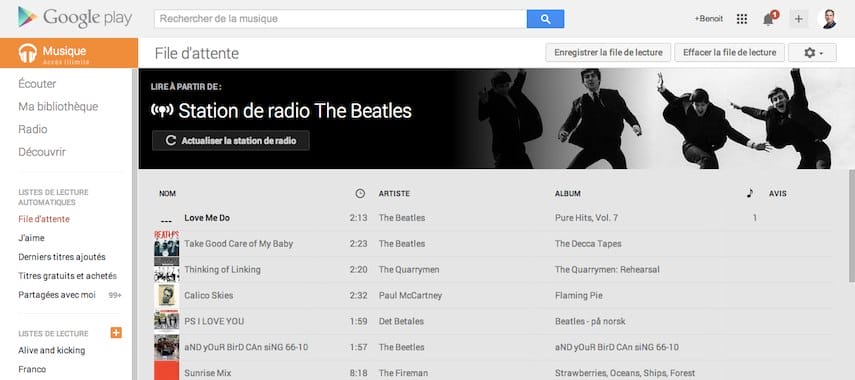
Task: Click the AVIS column header
Action: pyautogui.click(x=778, y=194)
